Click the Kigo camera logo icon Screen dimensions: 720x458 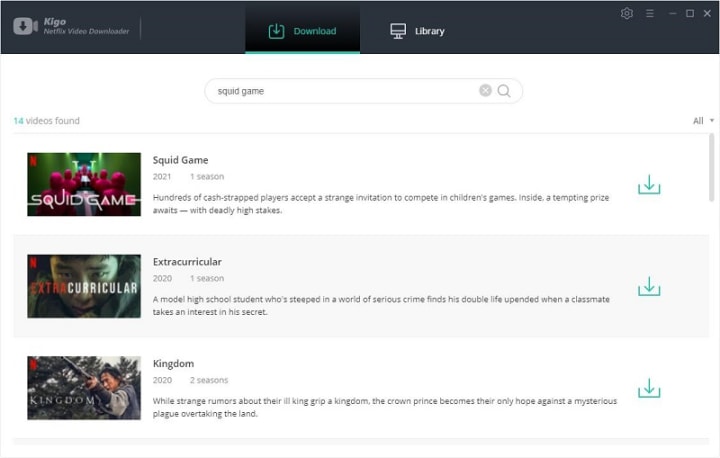click(x=25, y=26)
